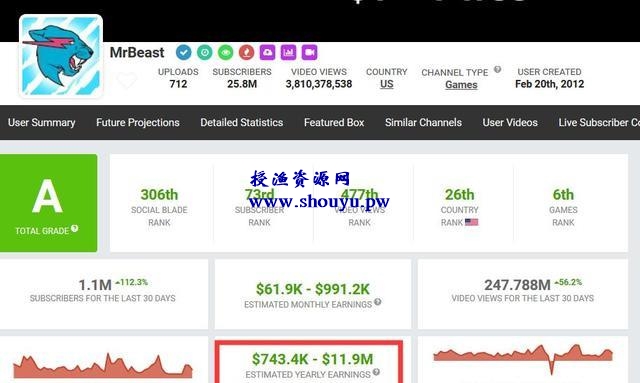Go to the Featured Box tab
This screenshot has height=383, width=640.
tap(334, 122)
